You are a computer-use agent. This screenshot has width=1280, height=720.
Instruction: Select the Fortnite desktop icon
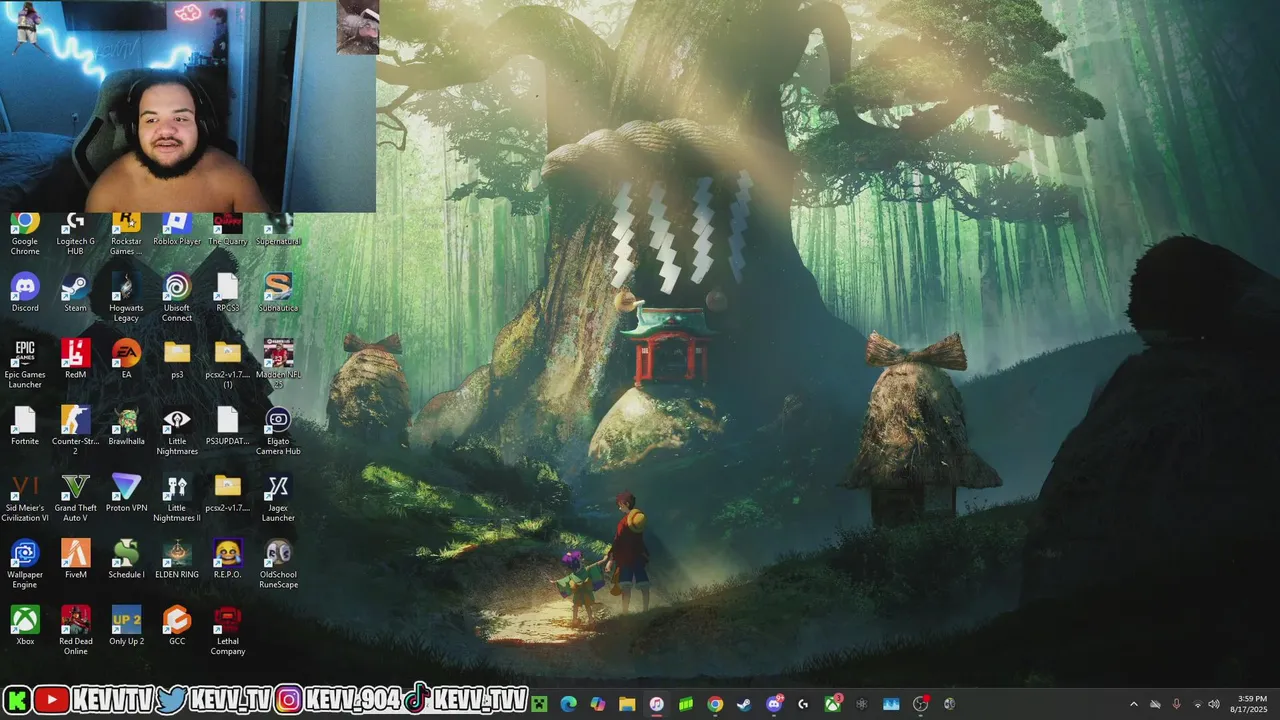25,425
